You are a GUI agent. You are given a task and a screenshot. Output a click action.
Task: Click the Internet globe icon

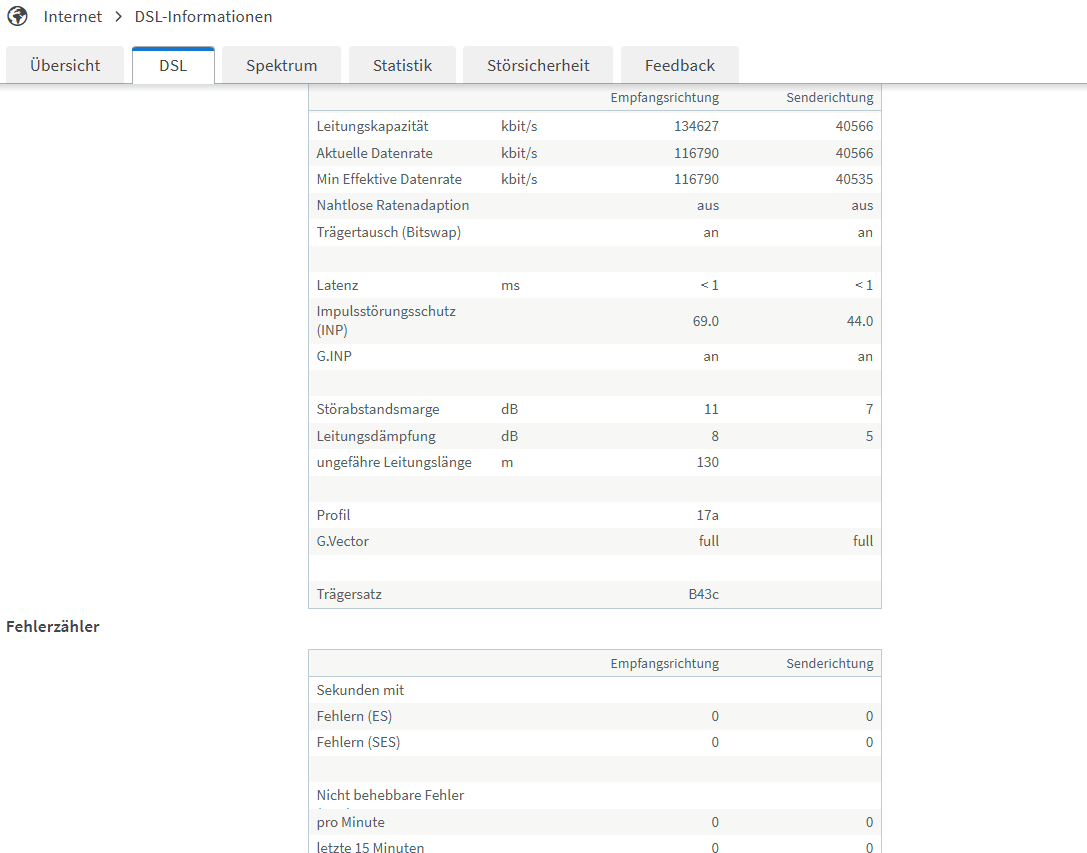point(17,16)
